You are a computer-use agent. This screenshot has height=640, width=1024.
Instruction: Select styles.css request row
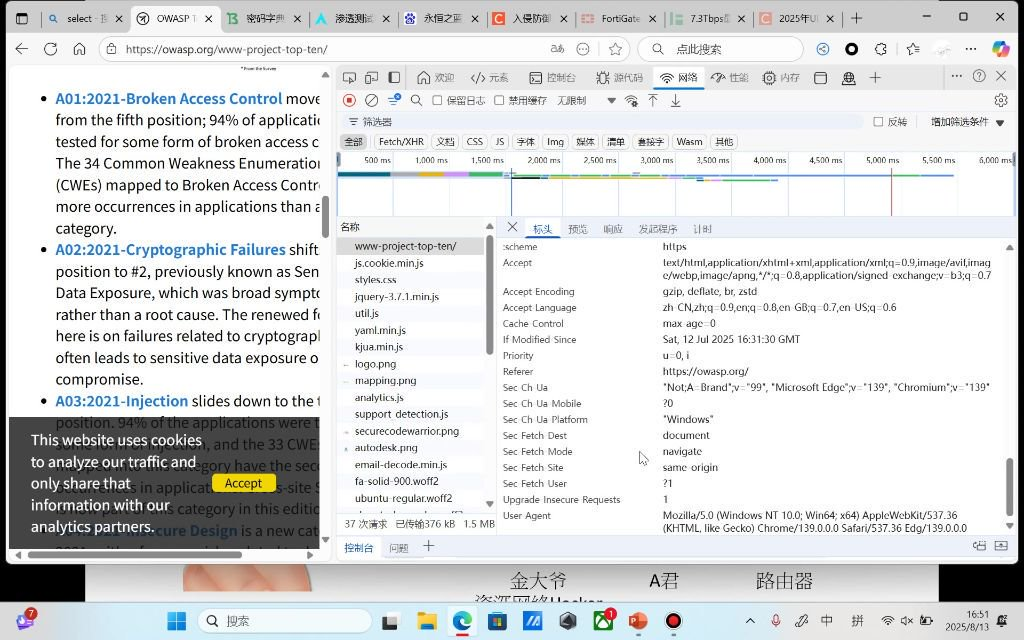point(411,280)
